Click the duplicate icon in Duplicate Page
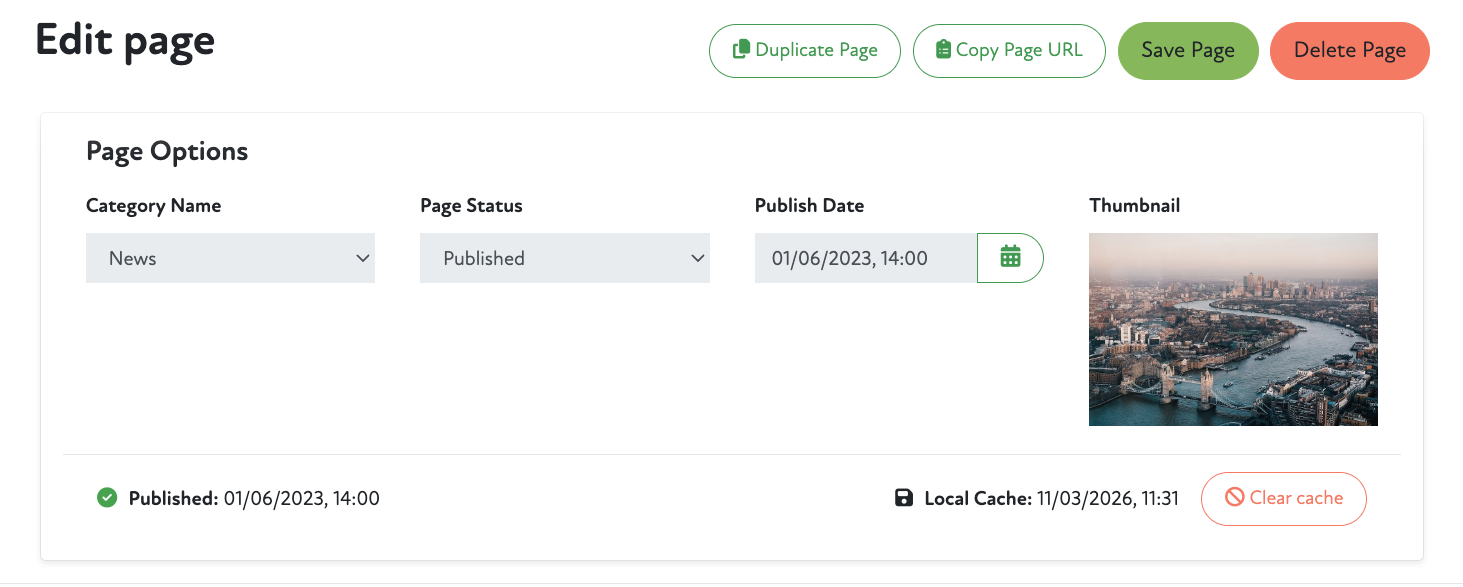This screenshot has height=587, width=1463. click(741, 50)
